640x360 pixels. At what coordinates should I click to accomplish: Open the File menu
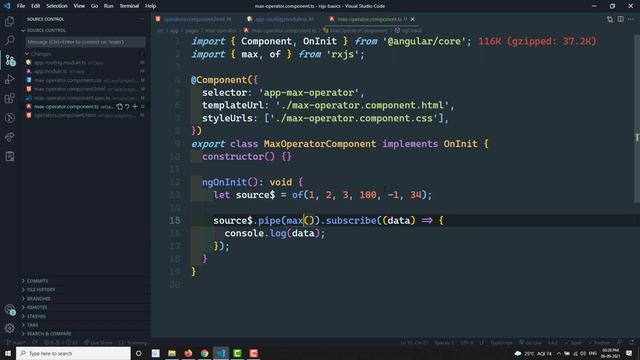click(x=21, y=6)
